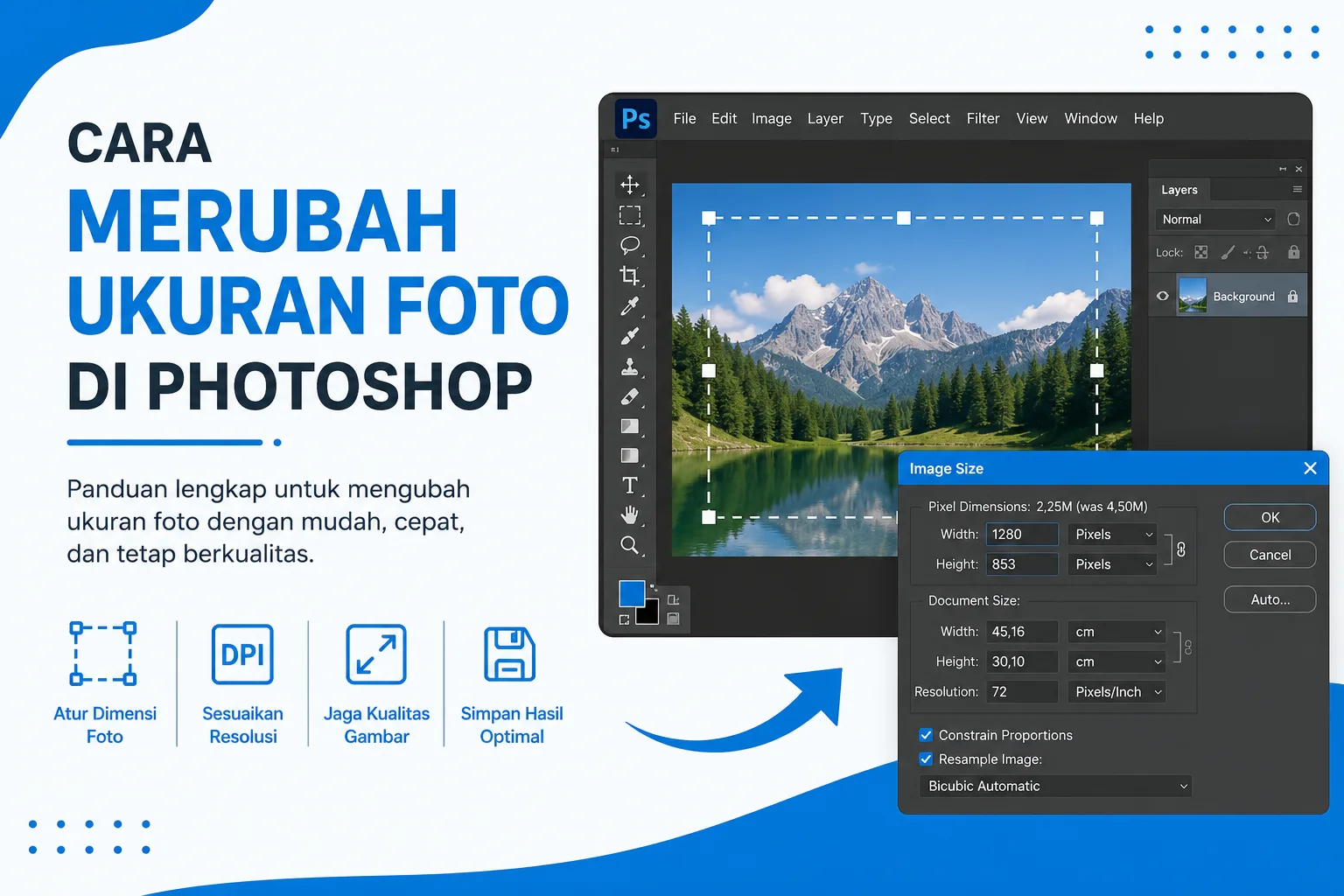Click the Ps application logo
Viewport: 1344px width, 896px height.
point(636,118)
